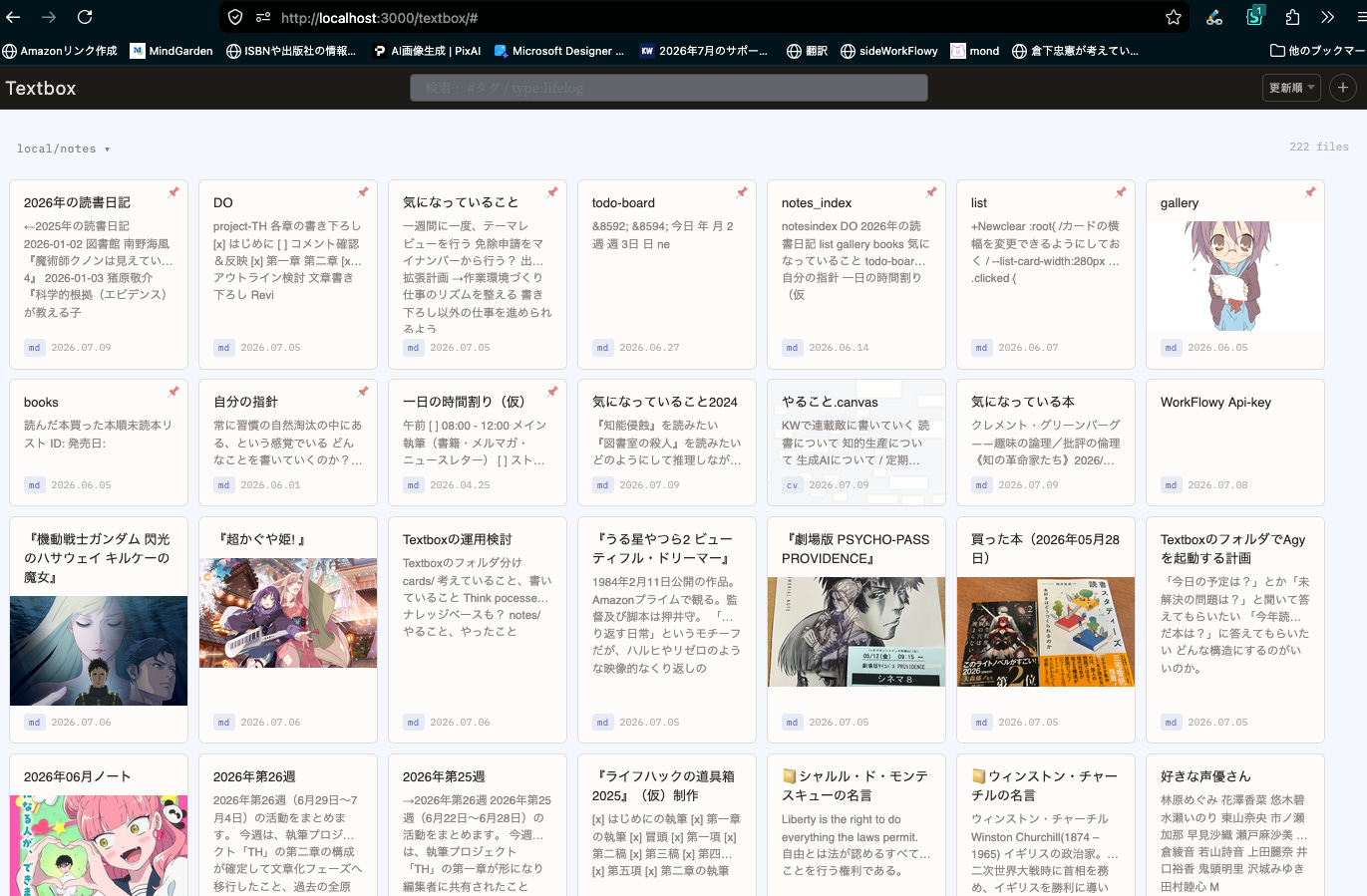This screenshot has height=896, width=1367.
Task: Open the browser hamburger menu
Action: [x=1361, y=17]
